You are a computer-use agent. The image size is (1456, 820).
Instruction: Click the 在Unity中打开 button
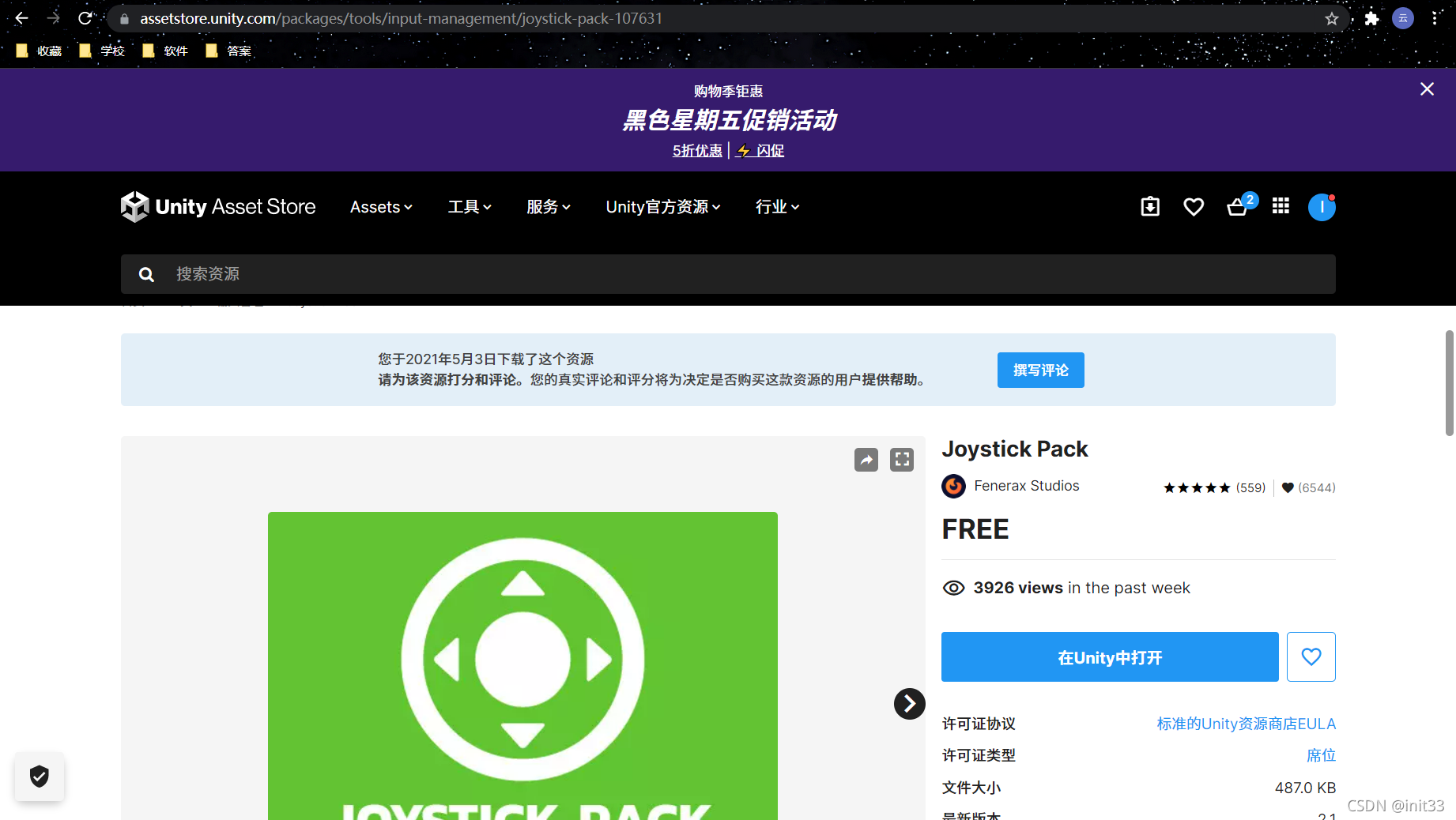coord(1110,657)
